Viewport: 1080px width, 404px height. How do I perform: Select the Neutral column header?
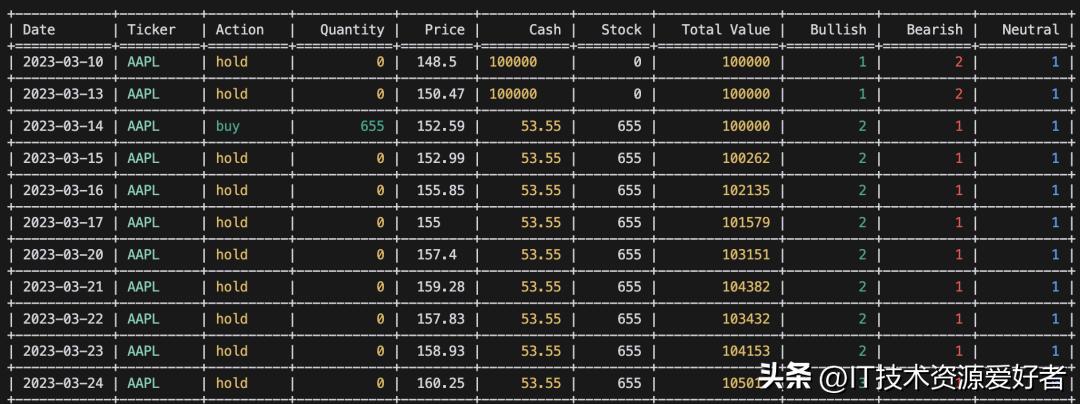1030,29
